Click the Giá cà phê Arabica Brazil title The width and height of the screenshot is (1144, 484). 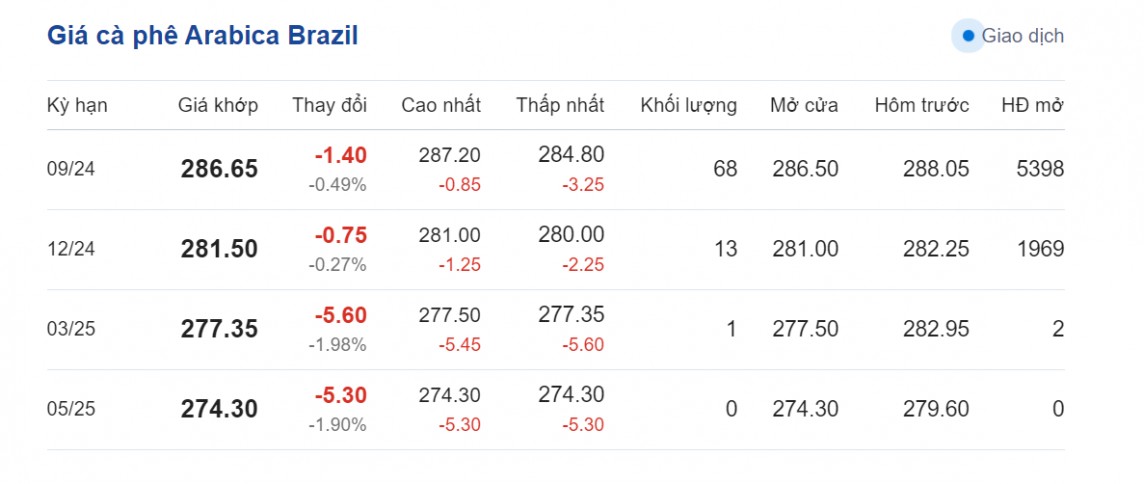pyautogui.click(x=203, y=36)
